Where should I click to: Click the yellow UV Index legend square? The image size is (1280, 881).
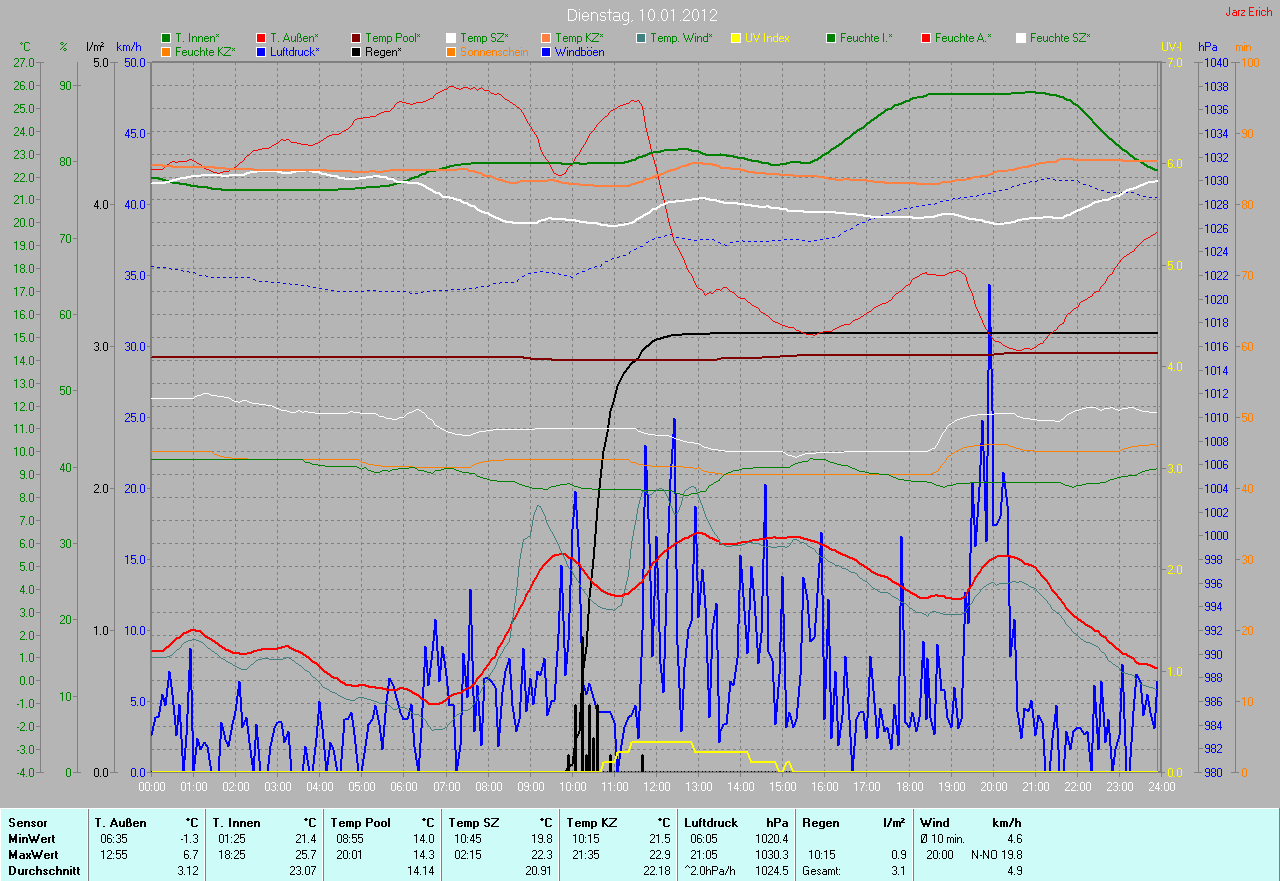pos(736,38)
